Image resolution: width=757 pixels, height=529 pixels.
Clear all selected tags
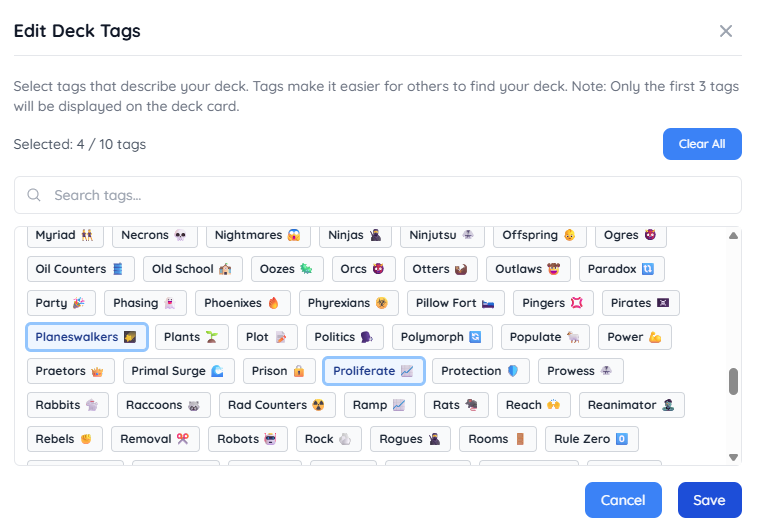(x=702, y=144)
